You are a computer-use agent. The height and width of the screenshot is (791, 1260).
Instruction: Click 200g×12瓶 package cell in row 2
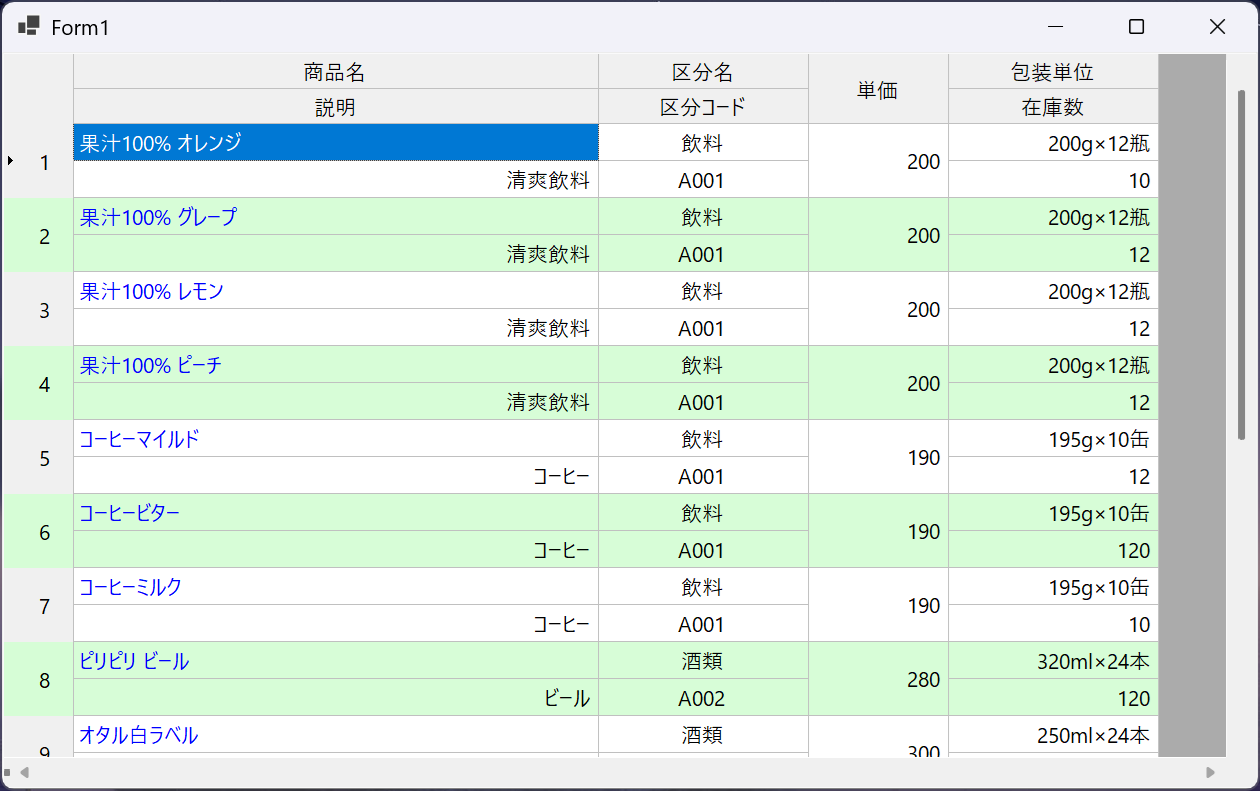coord(1053,216)
